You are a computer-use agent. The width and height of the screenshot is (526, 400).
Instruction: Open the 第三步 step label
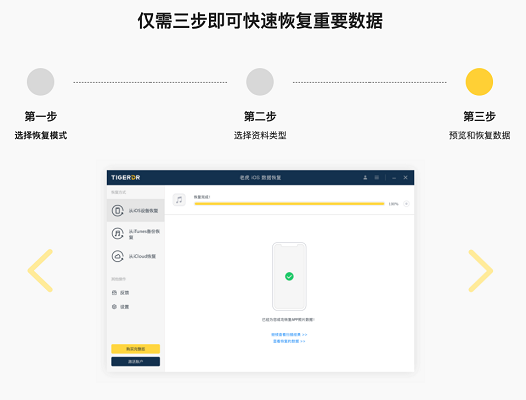point(479,116)
